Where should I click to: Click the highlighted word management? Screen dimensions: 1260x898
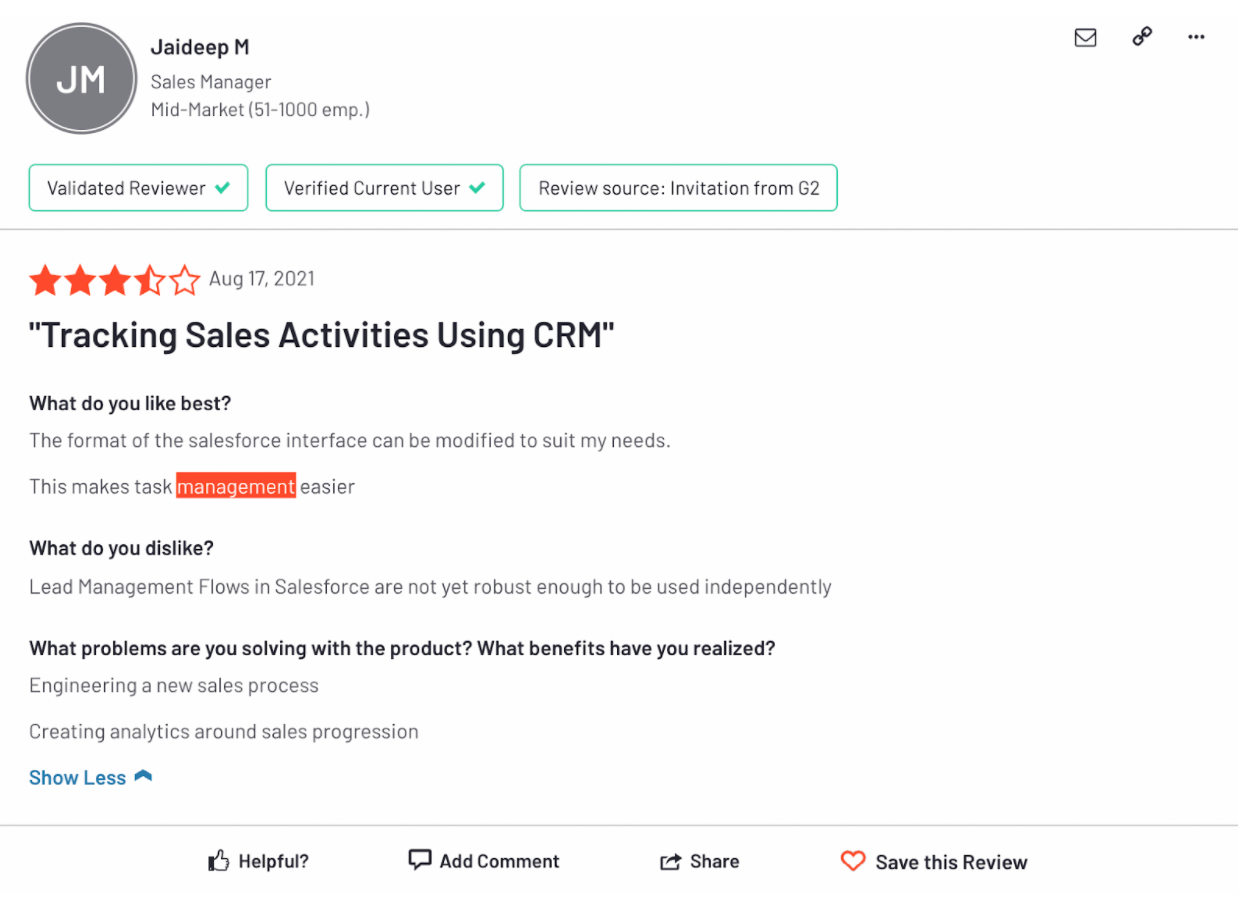pyautogui.click(x=236, y=487)
